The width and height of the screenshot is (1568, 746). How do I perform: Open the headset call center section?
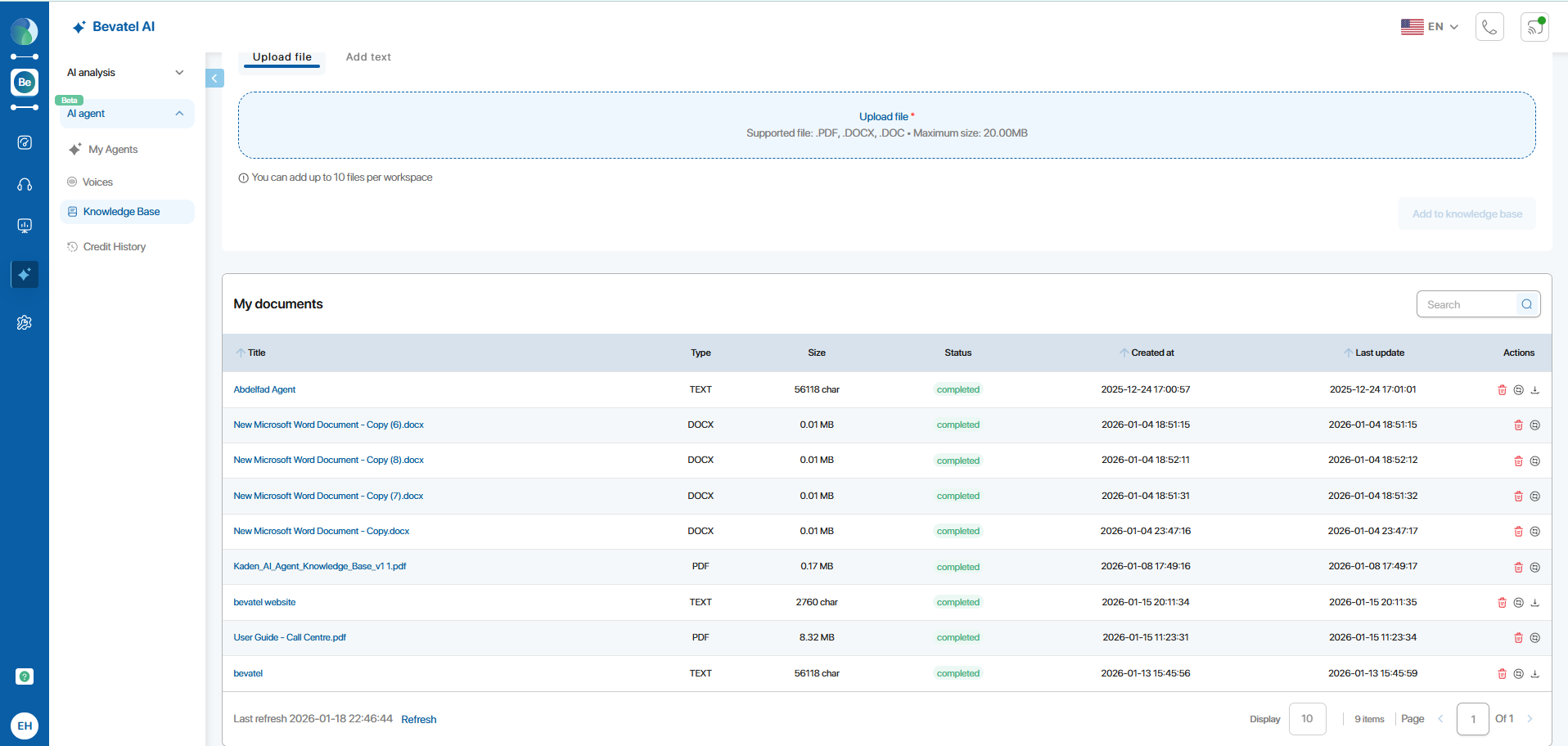coord(25,185)
